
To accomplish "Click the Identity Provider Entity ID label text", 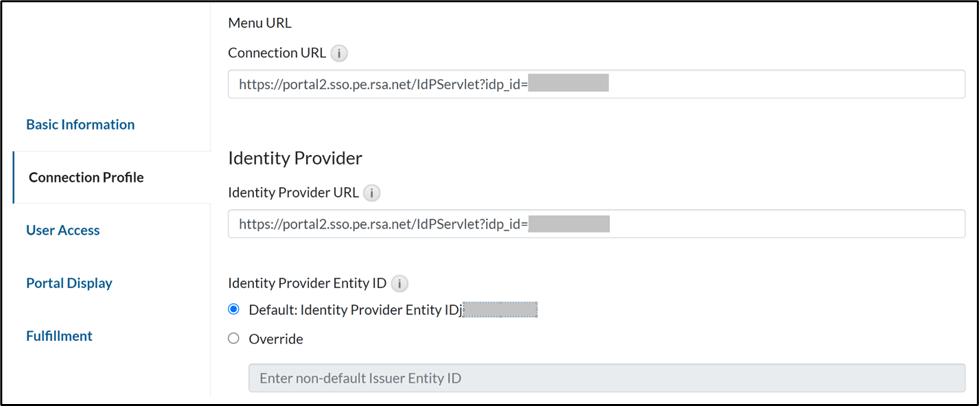I will pyautogui.click(x=307, y=283).
